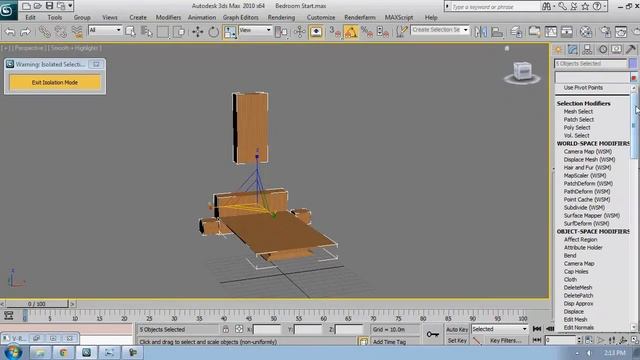Click the object color swatch
The width and height of the screenshot is (640, 360).
pyautogui.click(x=633, y=64)
